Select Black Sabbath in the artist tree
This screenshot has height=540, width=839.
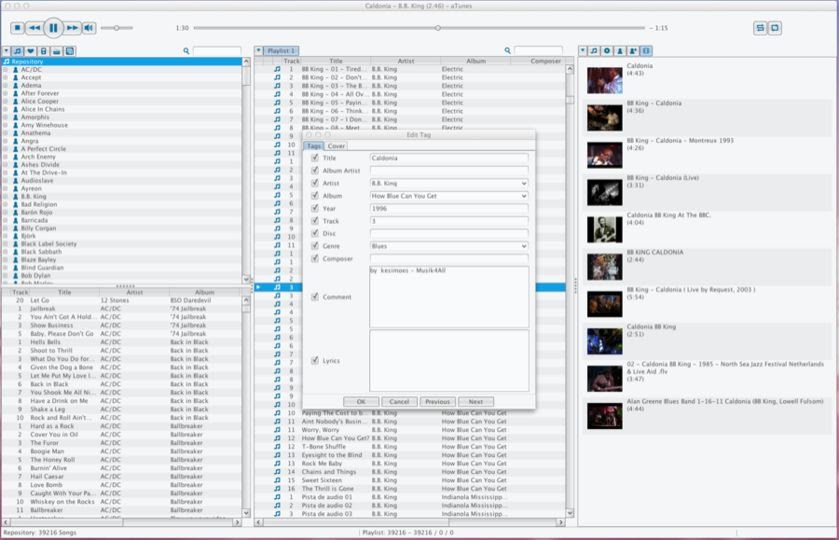pyautogui.click(x=41, y=252)
